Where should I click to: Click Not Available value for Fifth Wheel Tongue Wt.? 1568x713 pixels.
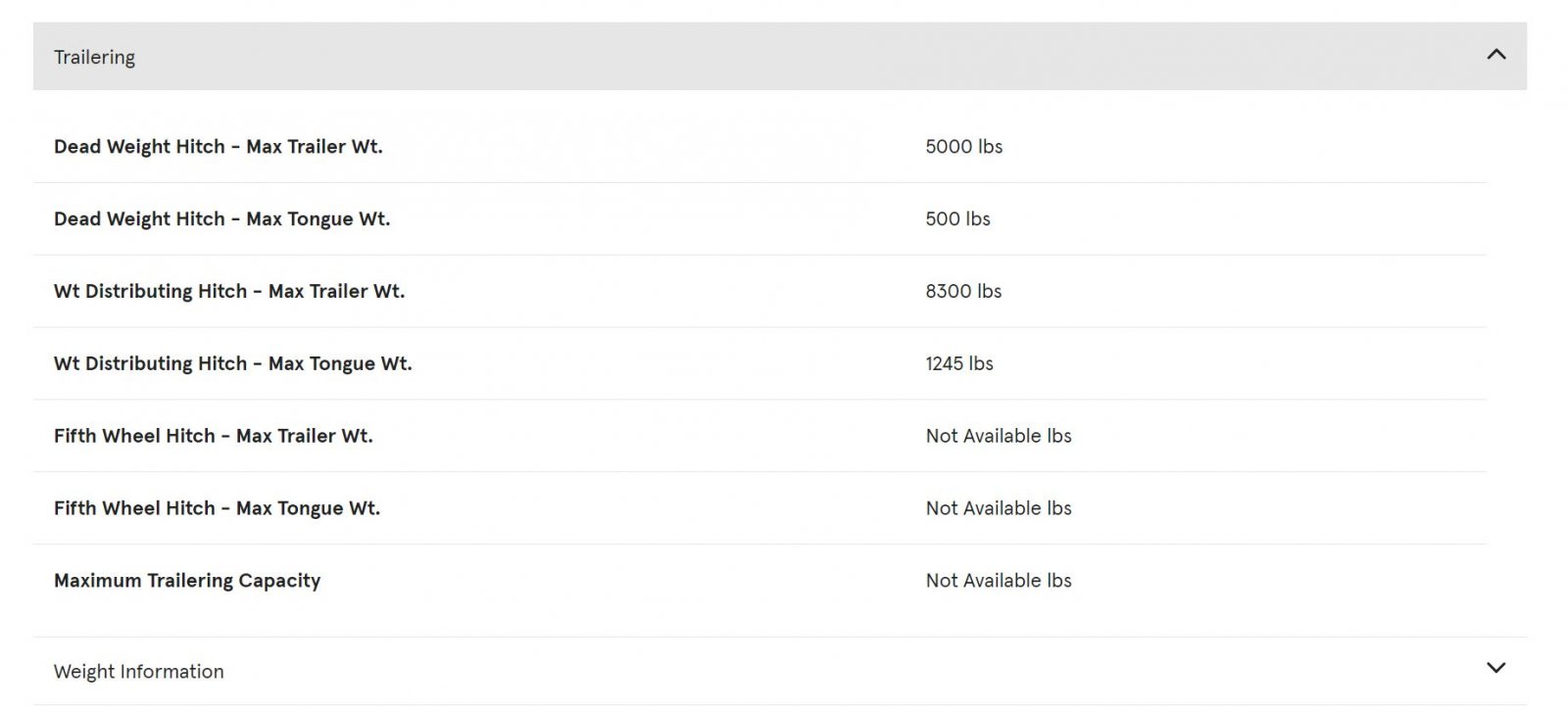click(x=999, y=508)
